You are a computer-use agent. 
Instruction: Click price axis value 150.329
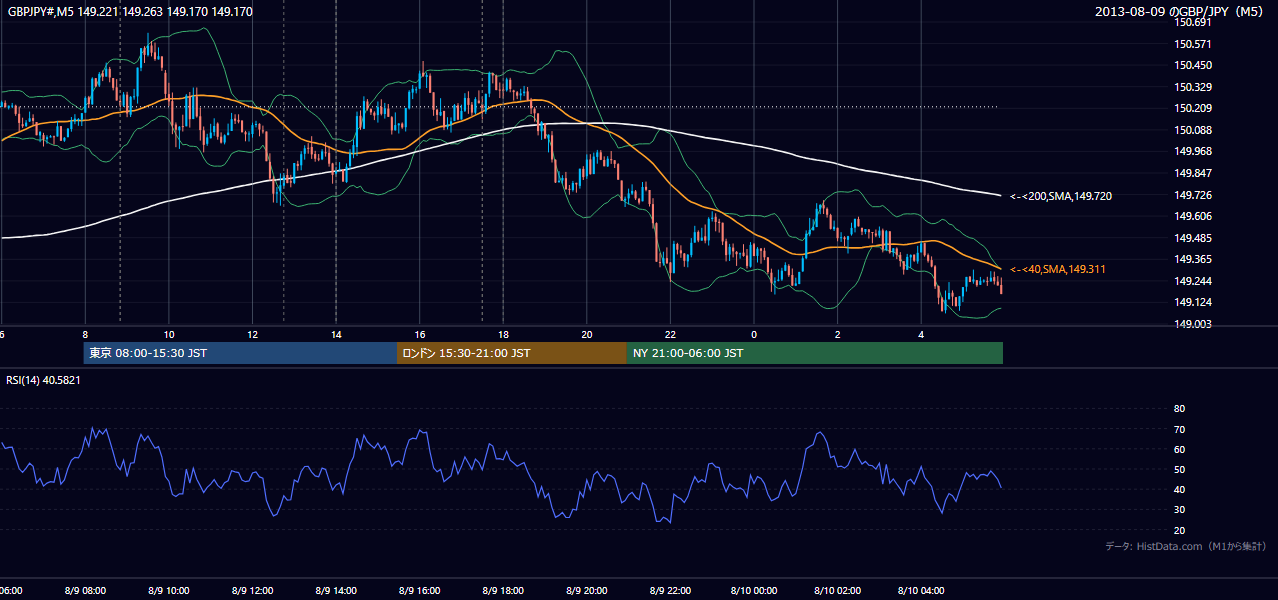pos(1192,87)
